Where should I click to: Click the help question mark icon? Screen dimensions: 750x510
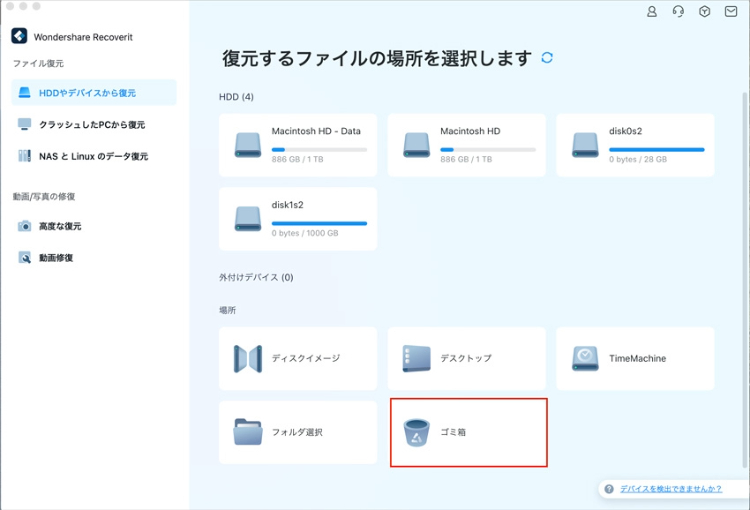609,489
